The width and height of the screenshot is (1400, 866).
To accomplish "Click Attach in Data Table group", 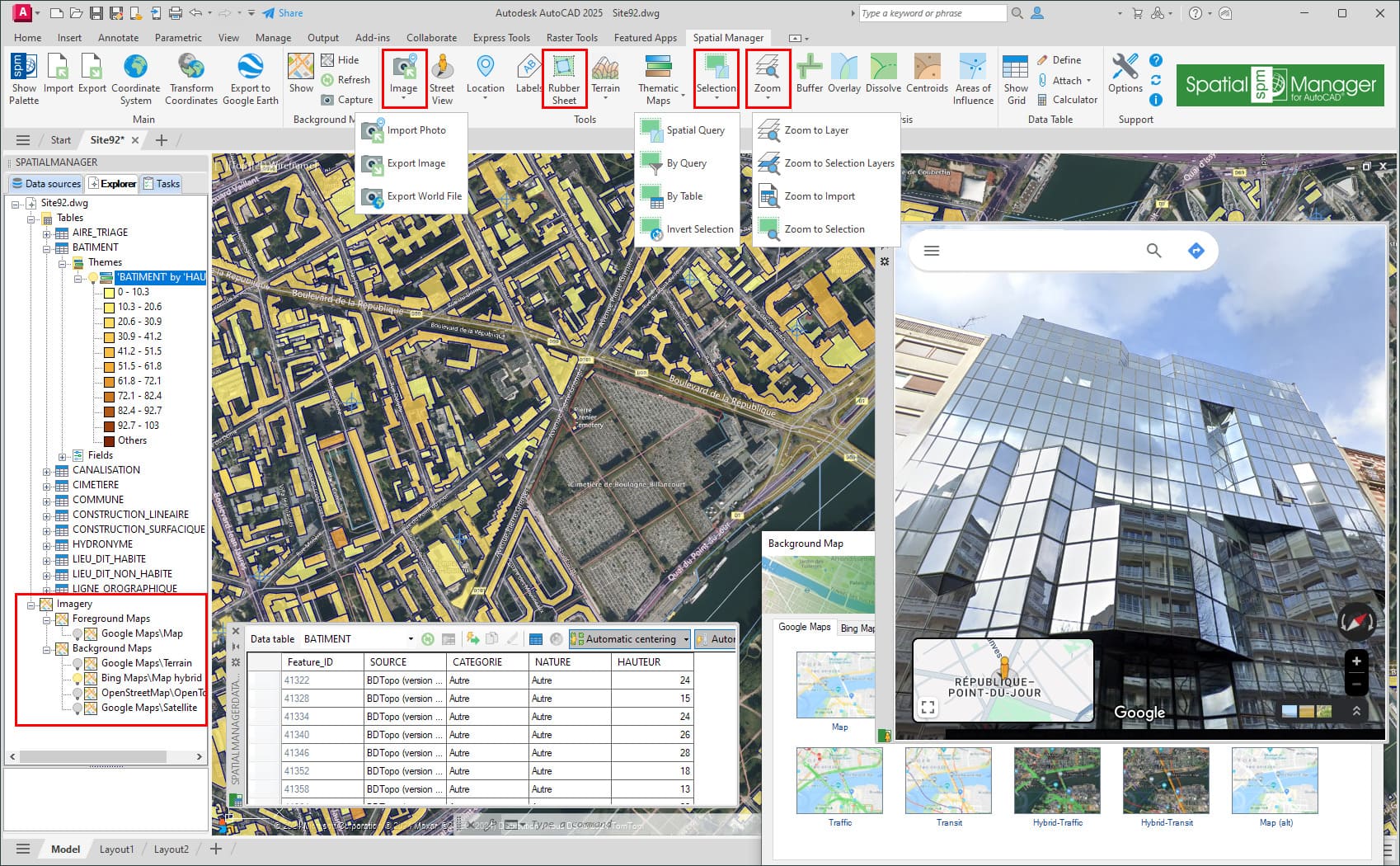I will (x=1064, y=80).
